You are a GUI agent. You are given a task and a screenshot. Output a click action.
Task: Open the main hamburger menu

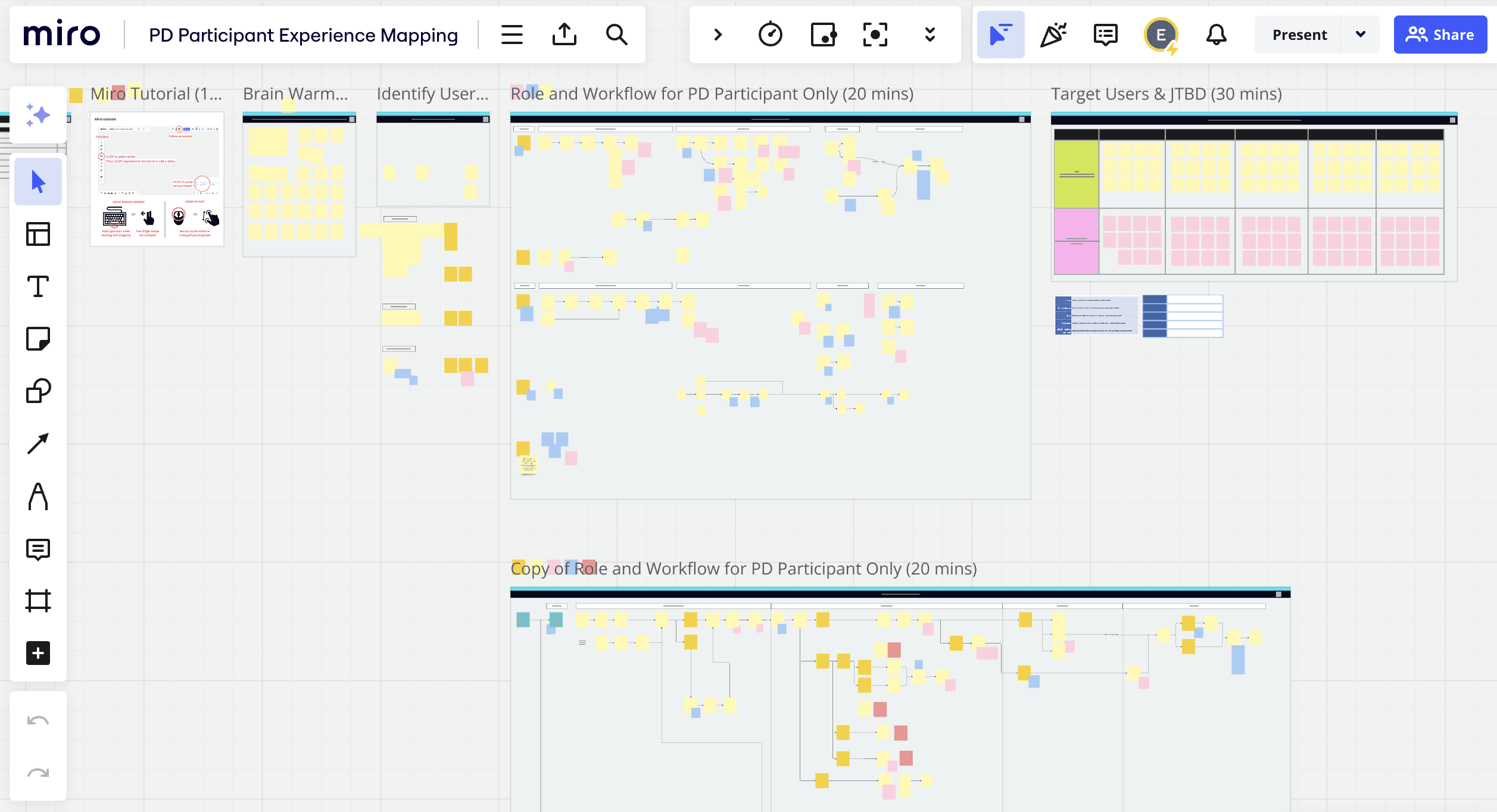coord(512,35)
